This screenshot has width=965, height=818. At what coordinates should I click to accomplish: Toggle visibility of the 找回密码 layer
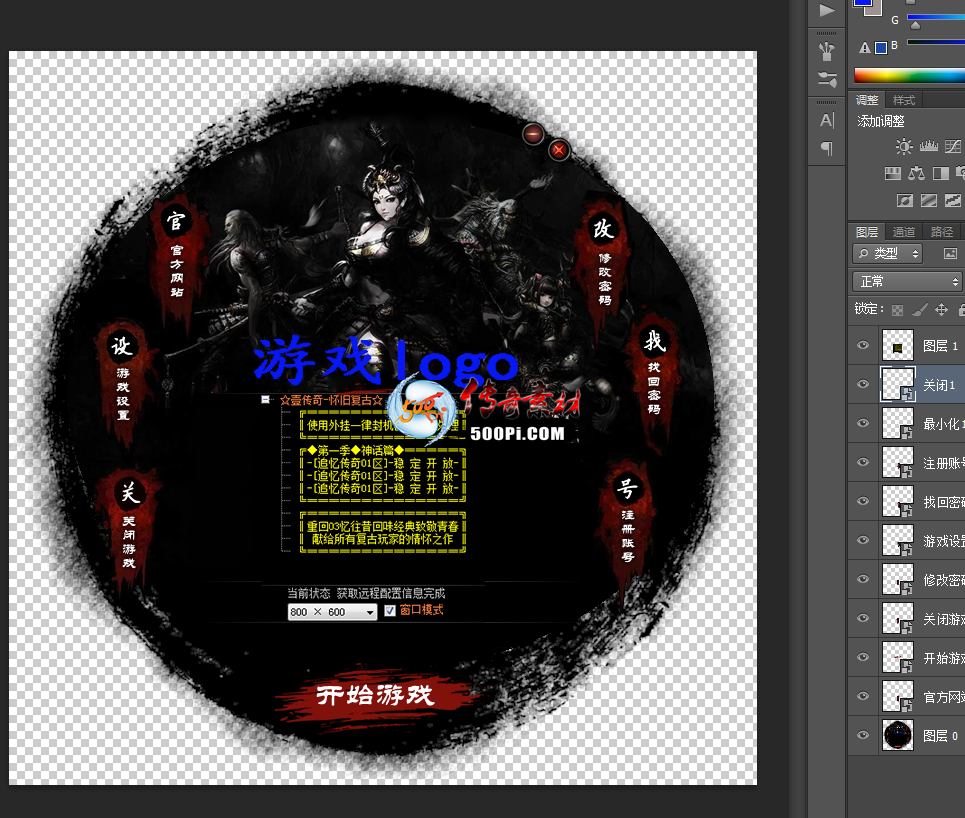click(x=863, y=501)
